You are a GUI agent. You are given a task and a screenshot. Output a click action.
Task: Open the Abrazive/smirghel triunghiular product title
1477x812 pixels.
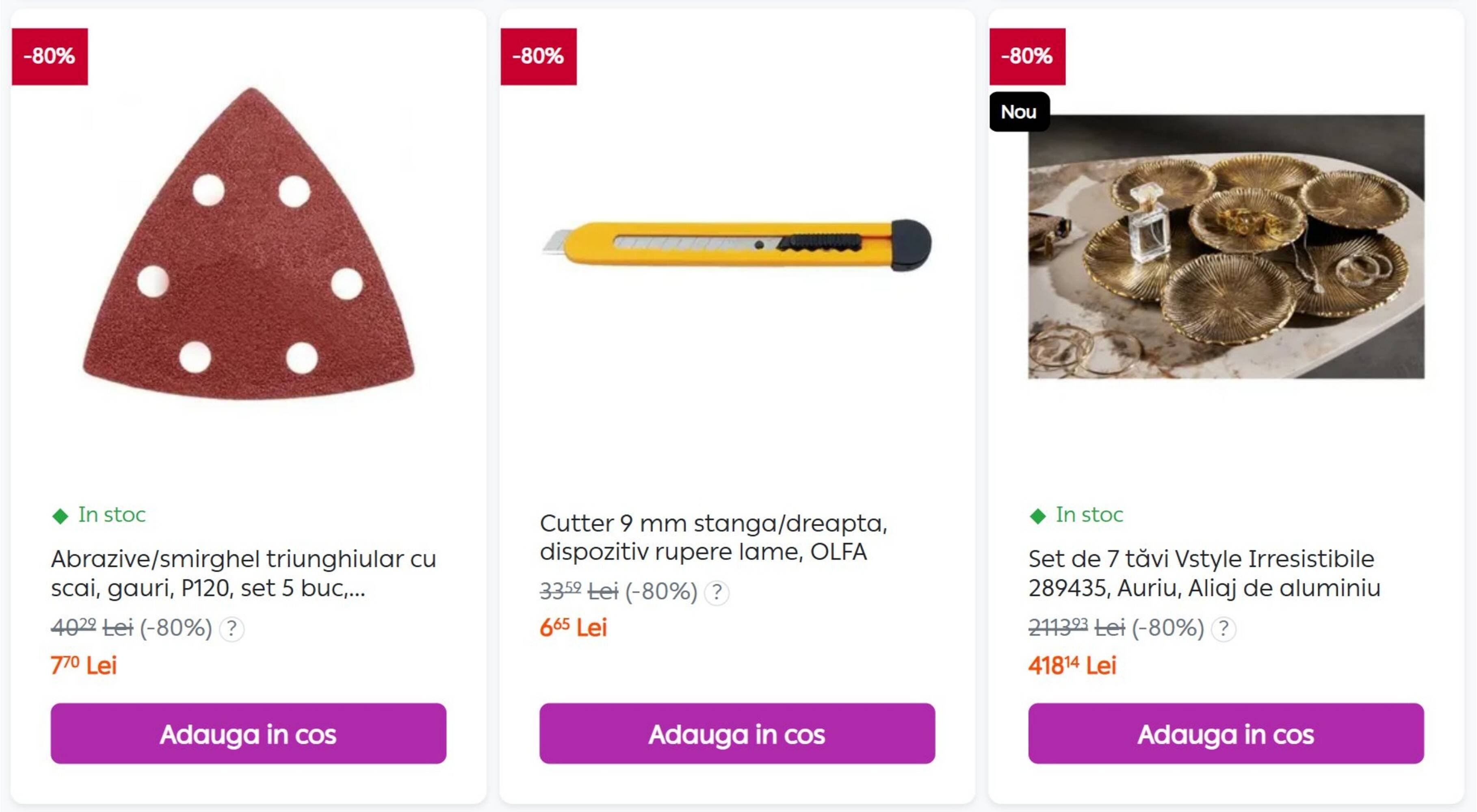[x=243, y=573]
